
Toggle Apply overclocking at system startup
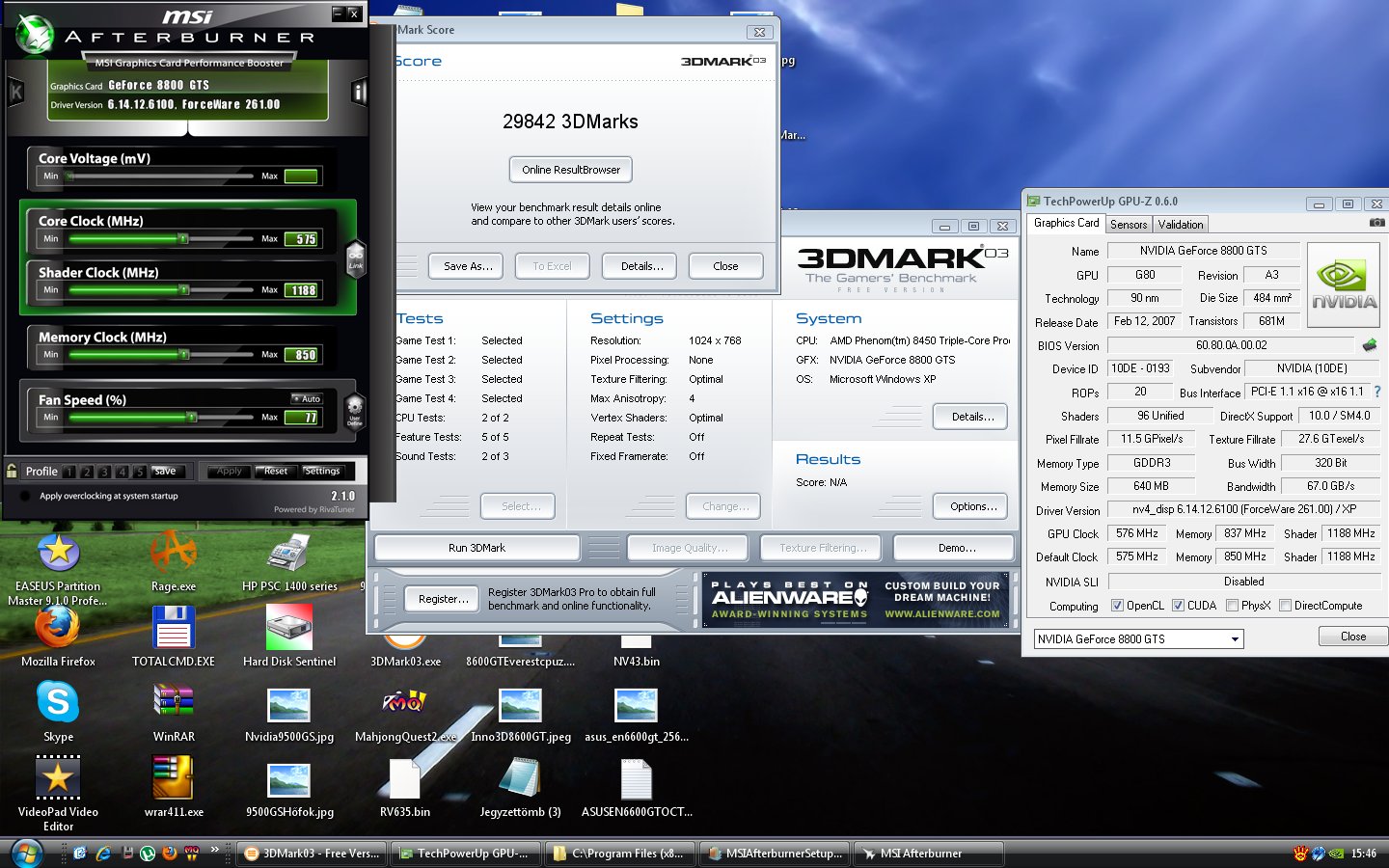click(x=24, y=496)
